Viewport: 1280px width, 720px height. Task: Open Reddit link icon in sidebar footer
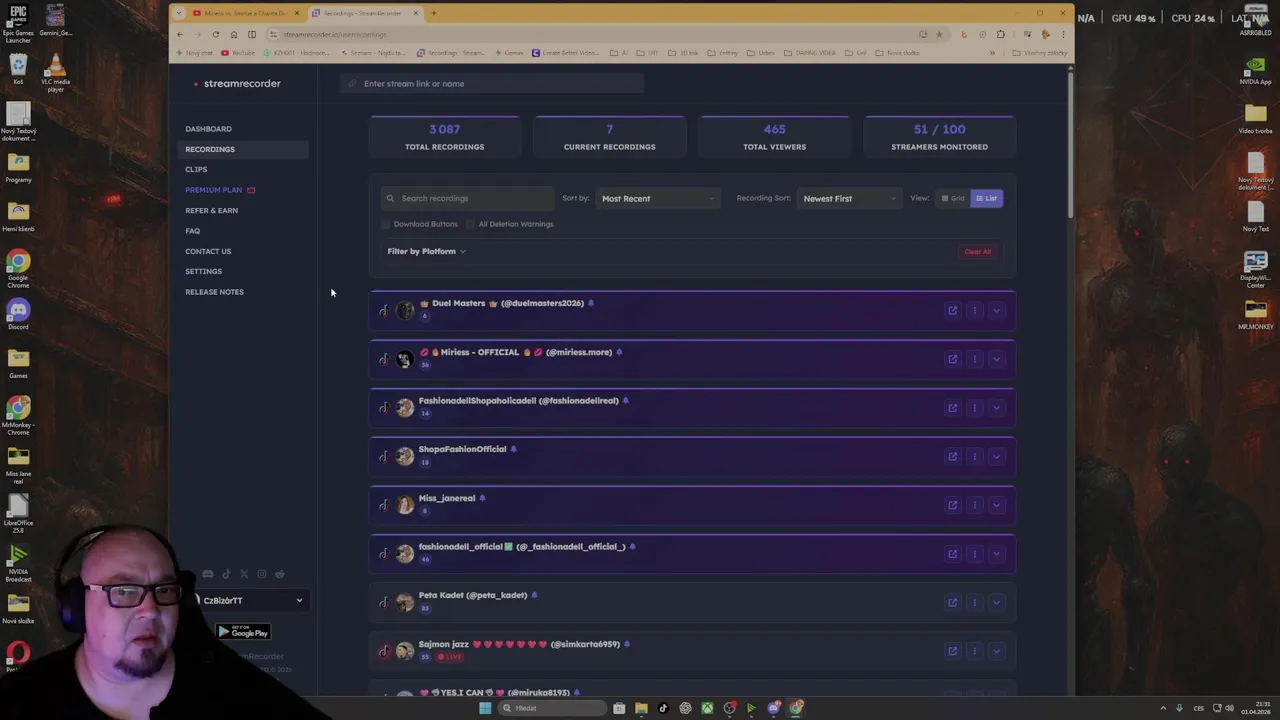pyautogui.click(x=280, y=574)
